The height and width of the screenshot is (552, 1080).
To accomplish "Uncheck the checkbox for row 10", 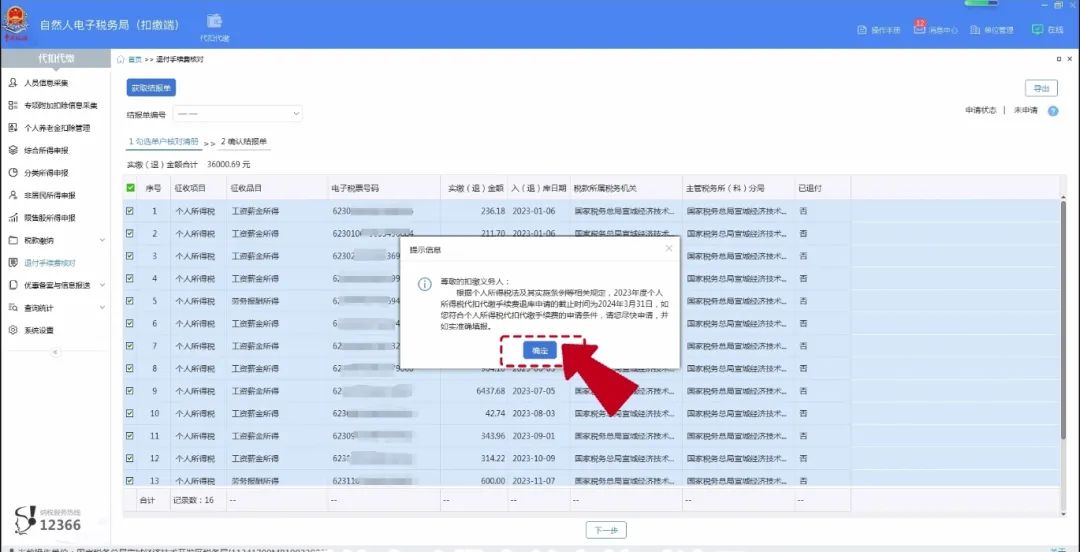I will tap(130, 413).
